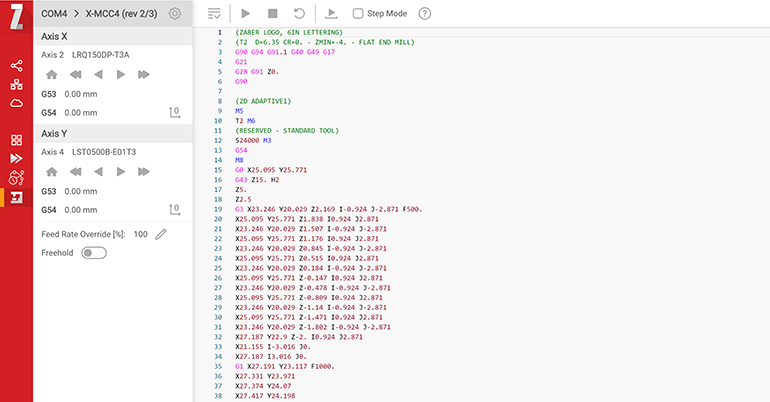Click the Zaber logo at top left
Viewport: 770px width, 402px height.
click(16, 15)
